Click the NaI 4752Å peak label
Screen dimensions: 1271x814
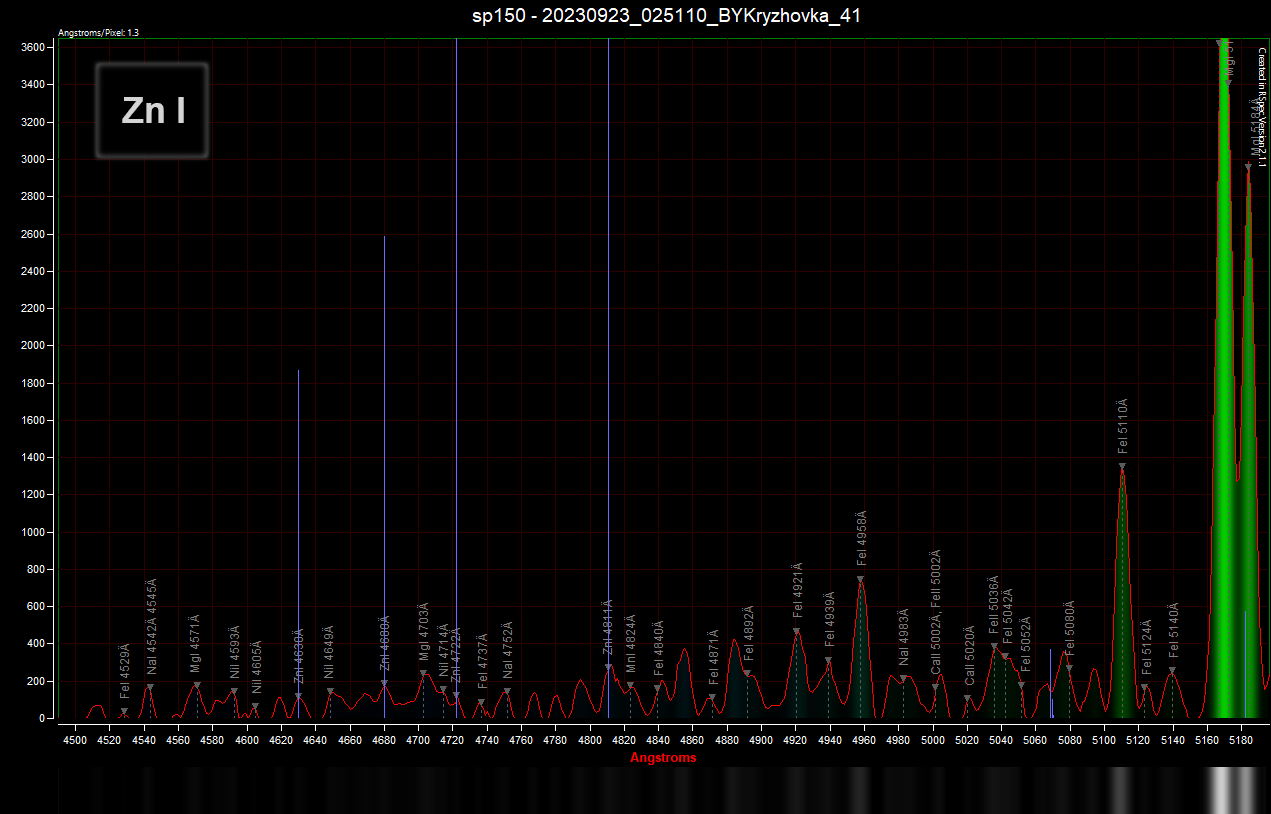[507, 649]
